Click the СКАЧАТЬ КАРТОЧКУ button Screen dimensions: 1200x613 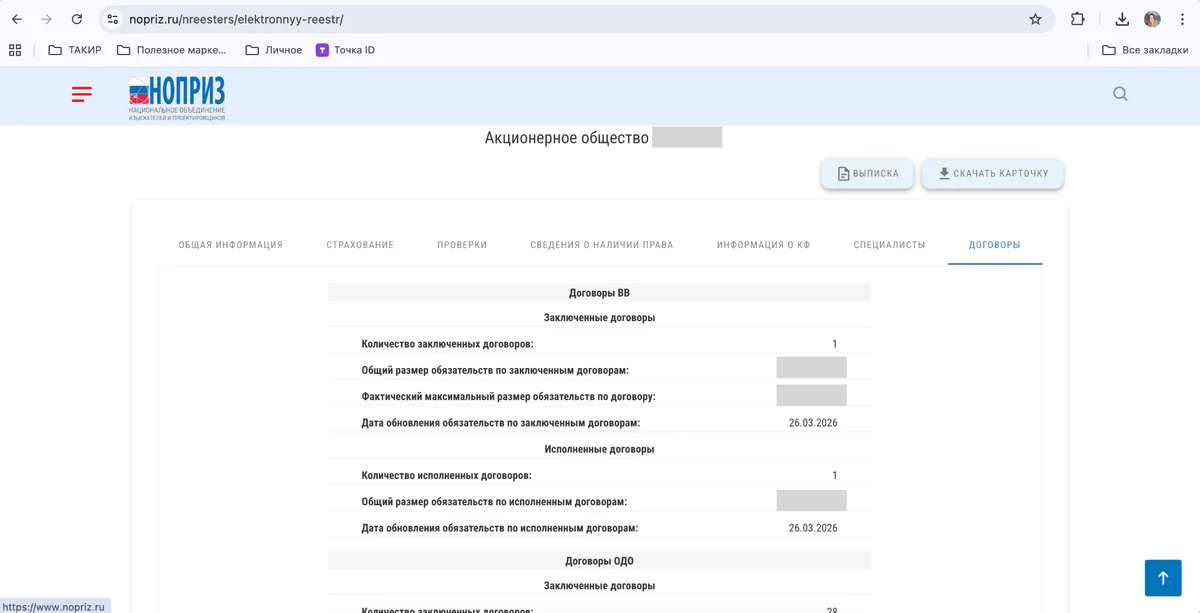992,173
